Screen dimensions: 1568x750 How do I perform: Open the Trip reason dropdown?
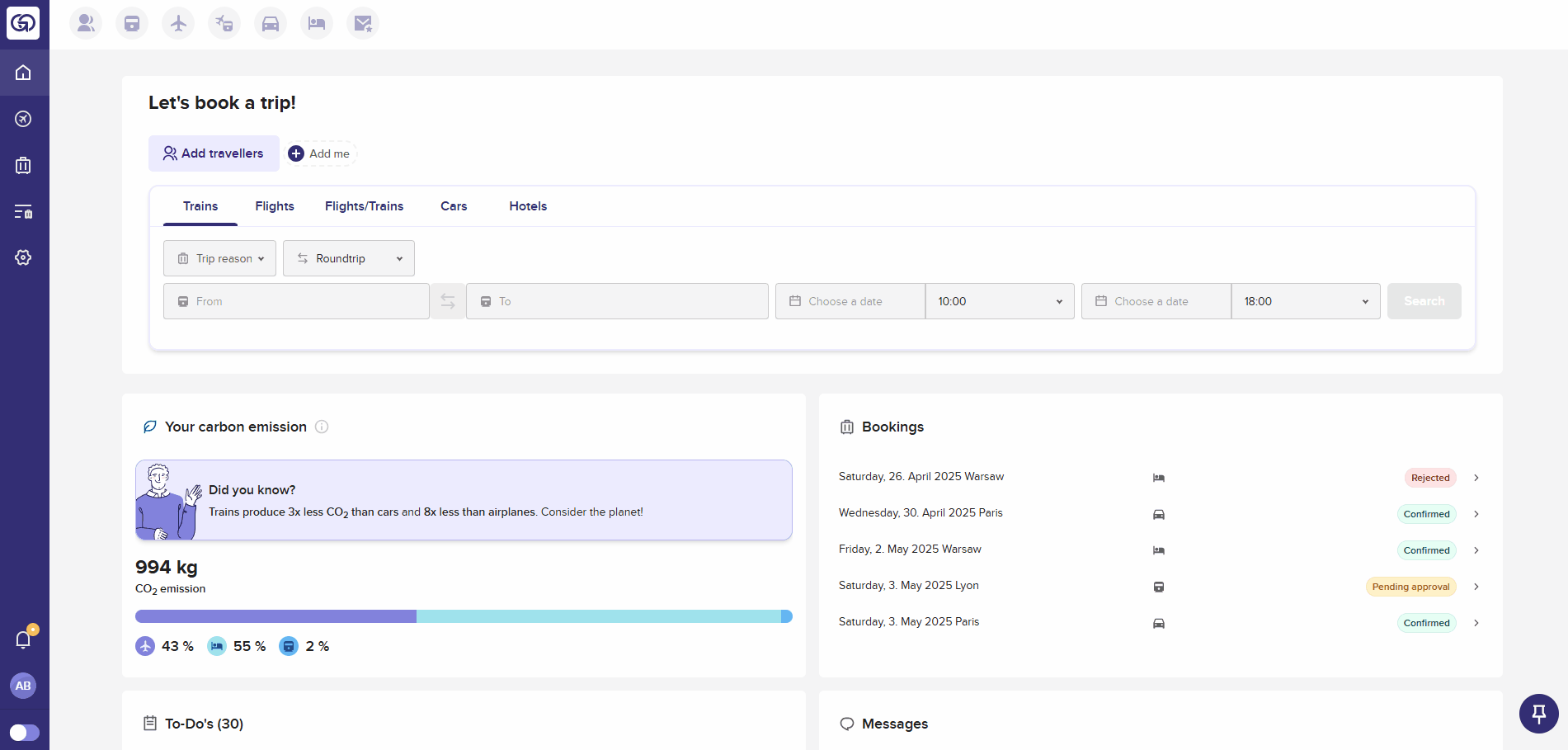[x=220, y=258]
